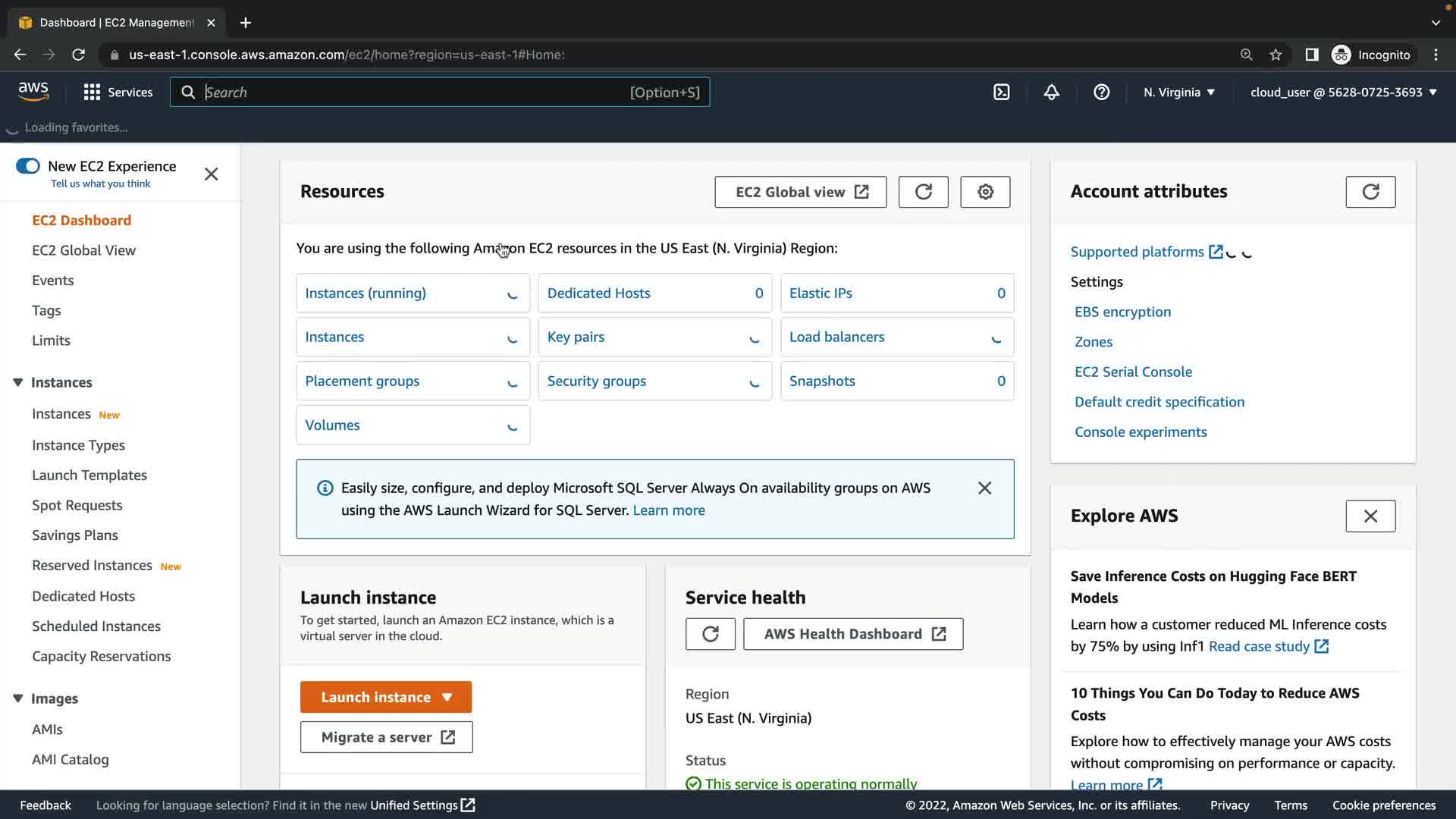Click the EC2 Global view button
Image resolution: width=1456 pixels, height=819 pixels.
pyautogui.click(x=800, y=192)
